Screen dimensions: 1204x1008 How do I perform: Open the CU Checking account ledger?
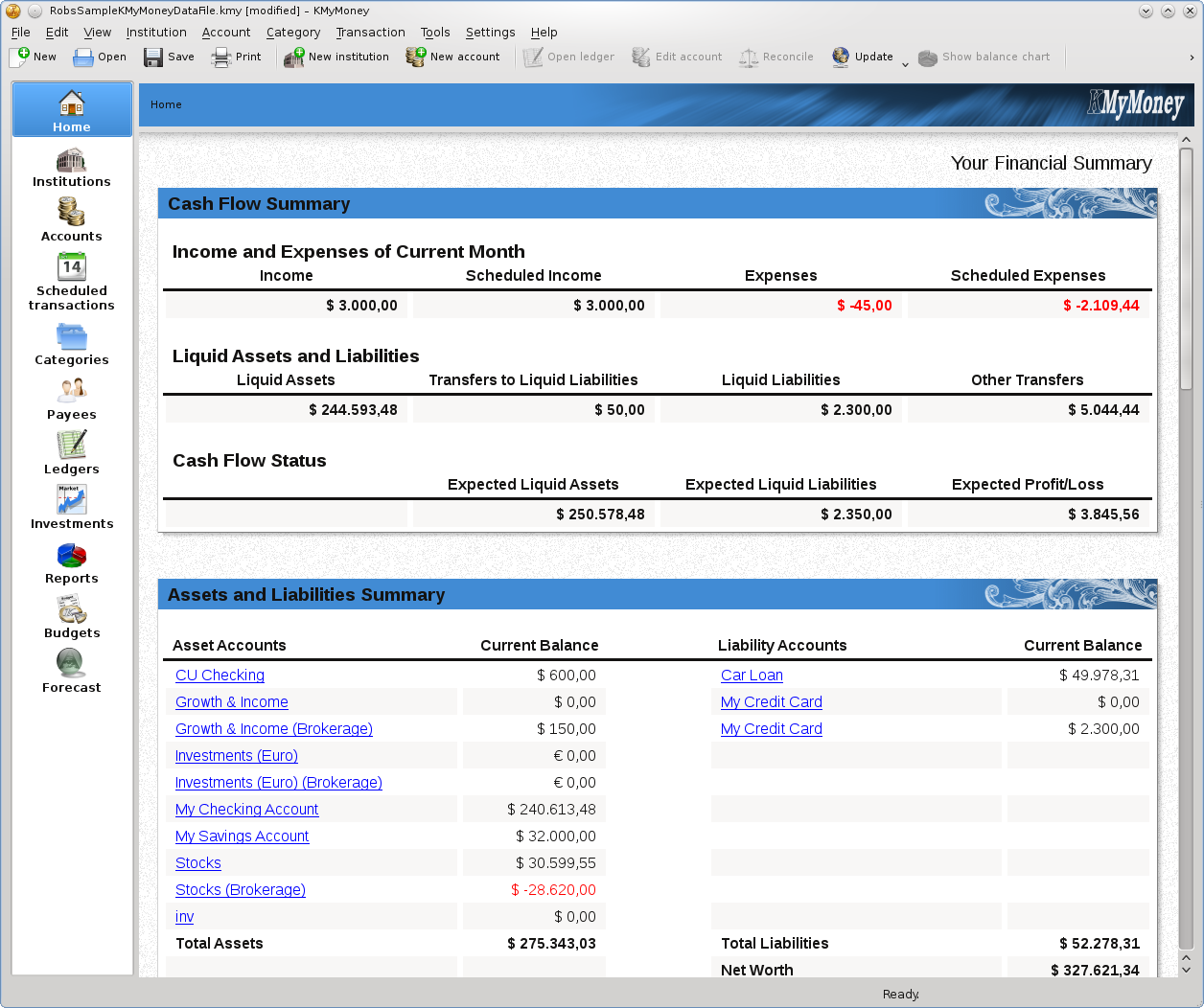[220, 676]
